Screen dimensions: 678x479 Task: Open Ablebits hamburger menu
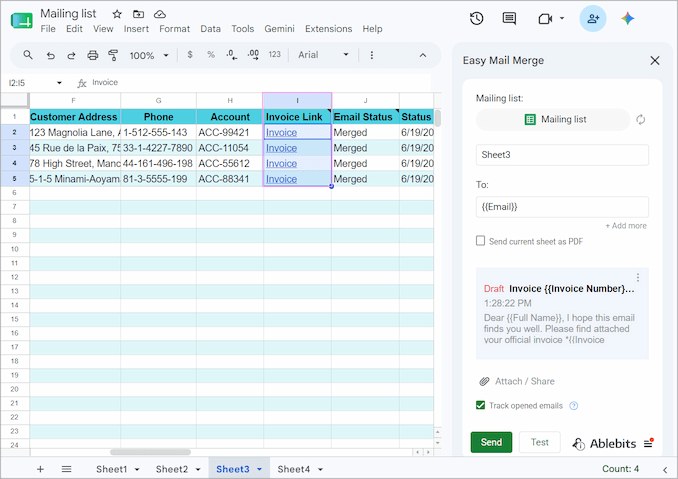pos(648,444)
